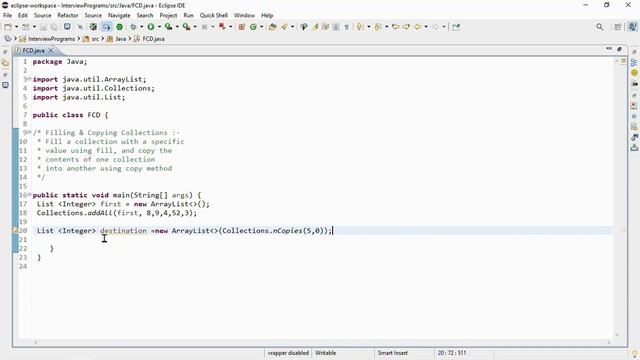Click the word destination on line 20
Viewport: 640px width, 360px height.
coord(123,231)
